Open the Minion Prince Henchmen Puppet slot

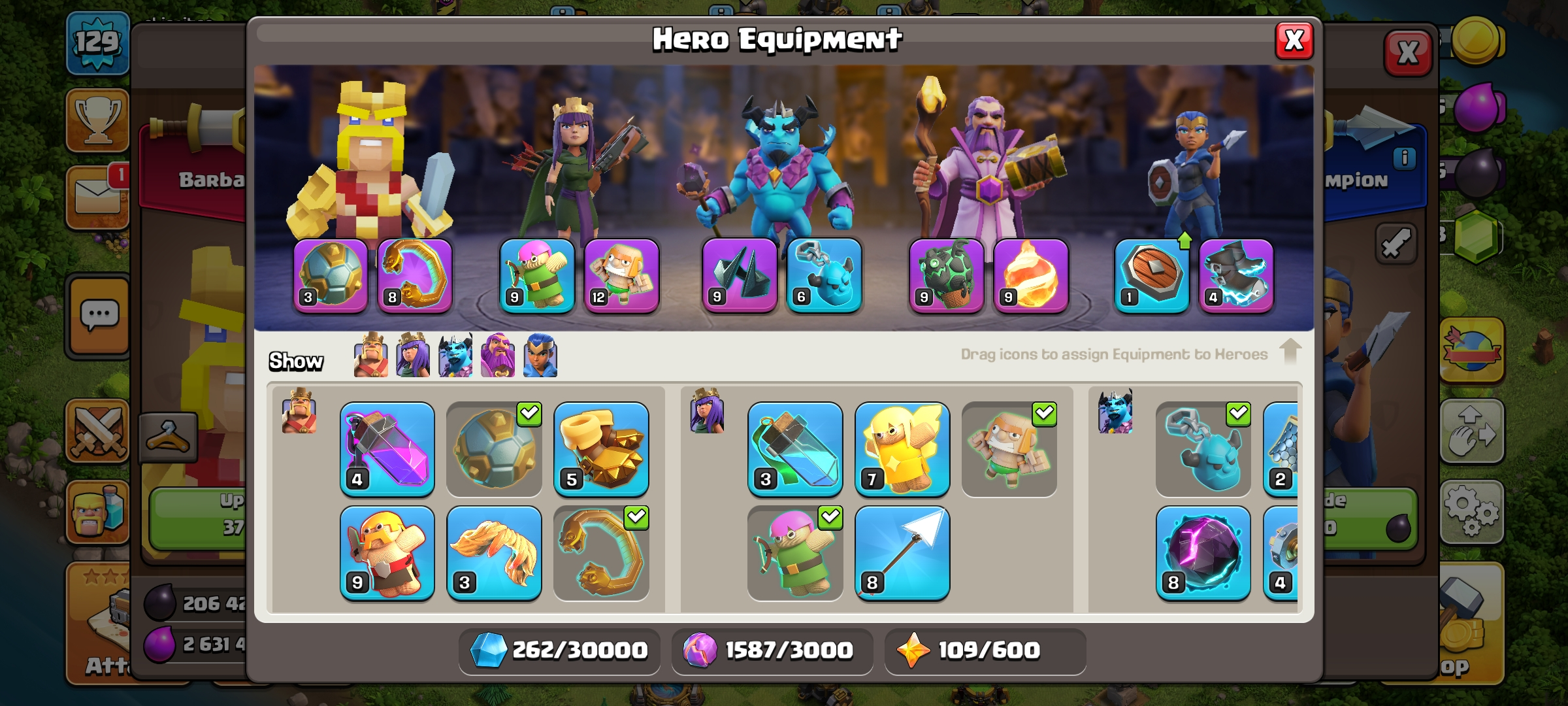click(825, 276)
